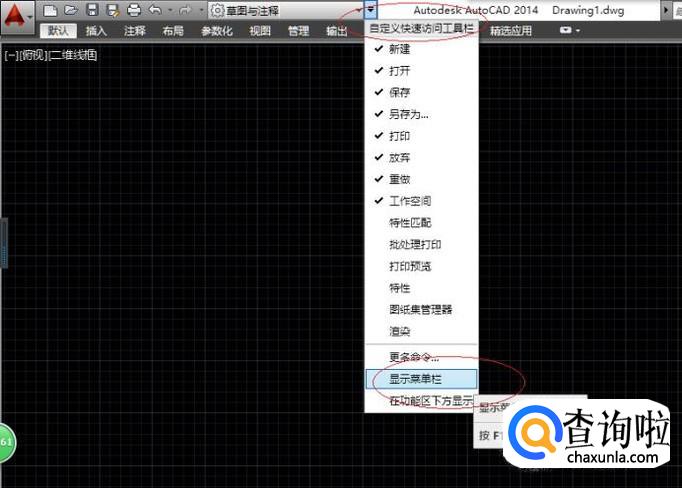Select the 管理 ribbon tab
Image resolution: width=682 pixels, height=488 pixels.
[298, 31]
